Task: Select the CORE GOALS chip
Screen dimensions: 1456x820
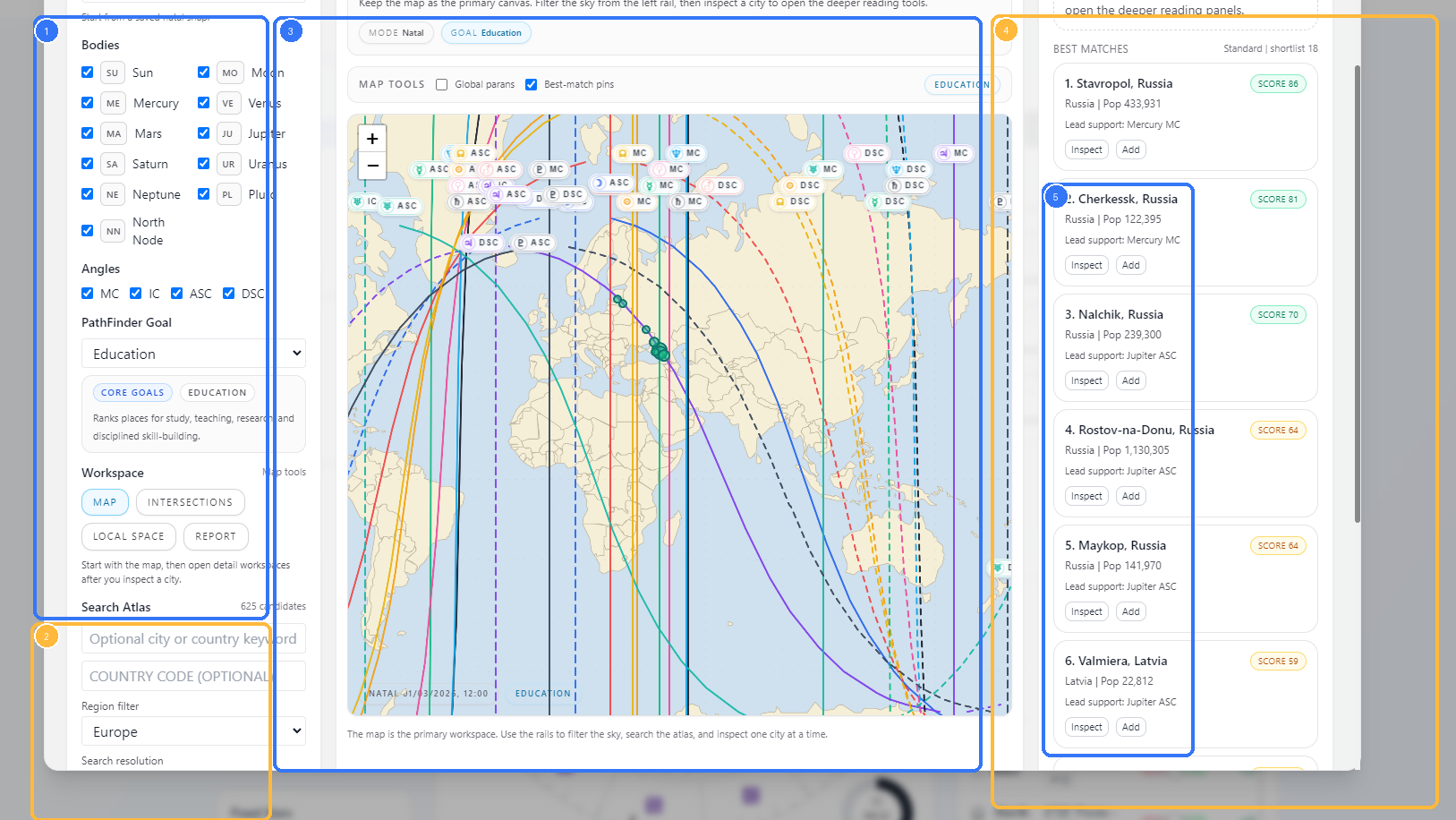Action: click(x=132, y=392)
